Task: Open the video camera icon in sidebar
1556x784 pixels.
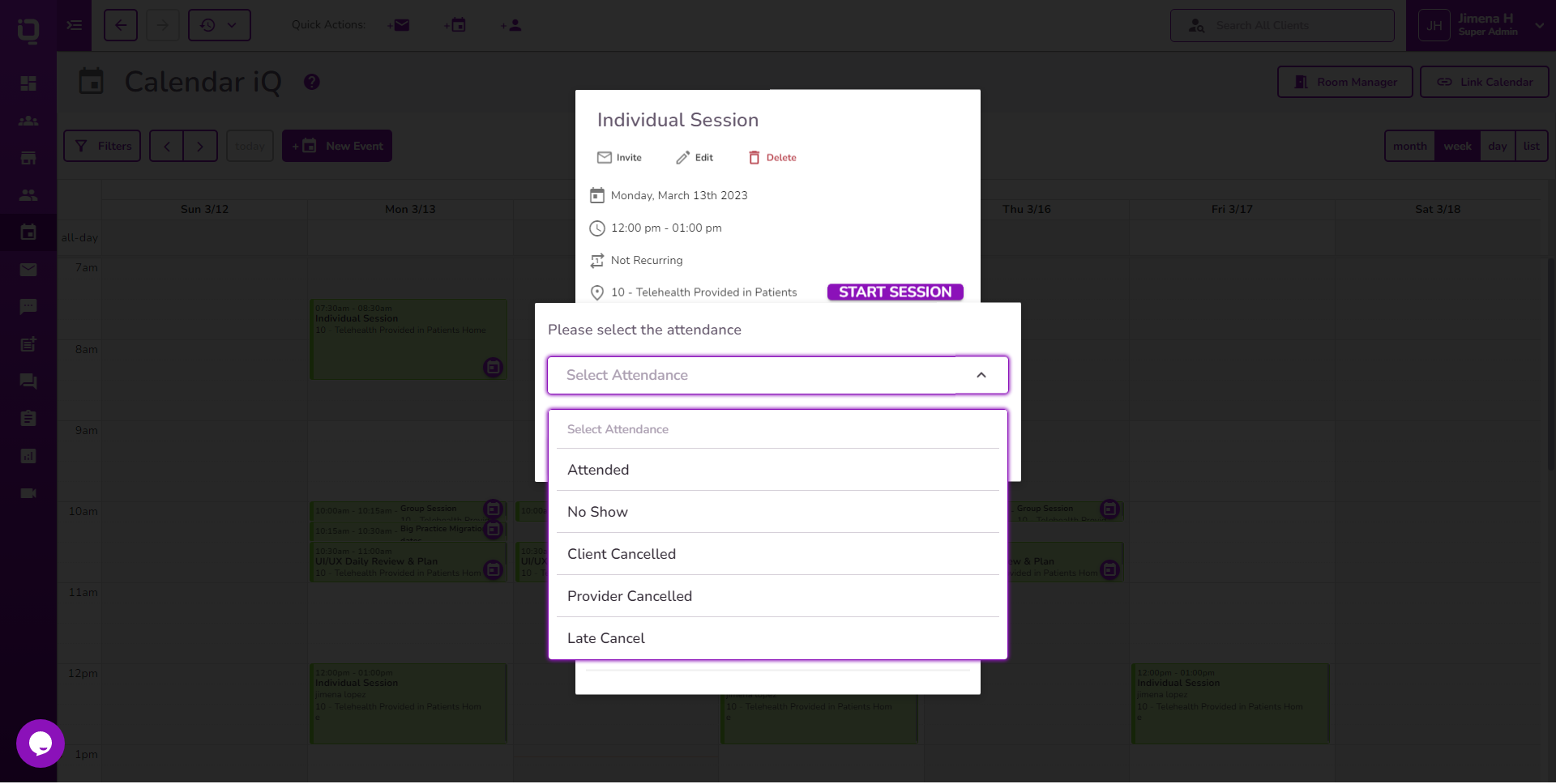Action: [28, 493]
